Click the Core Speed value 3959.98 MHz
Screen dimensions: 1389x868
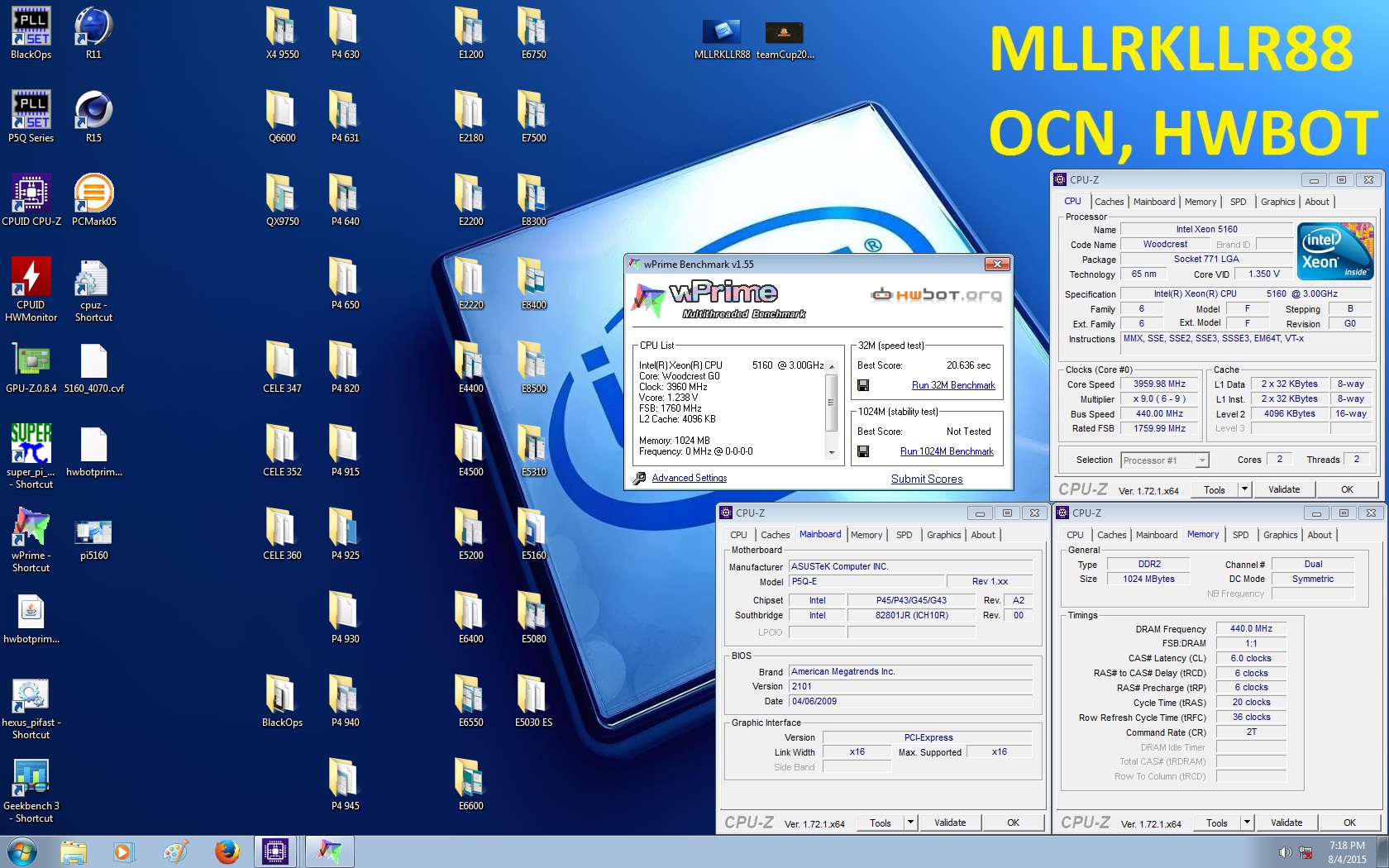pyautogui.click(x=1159, y=384)
